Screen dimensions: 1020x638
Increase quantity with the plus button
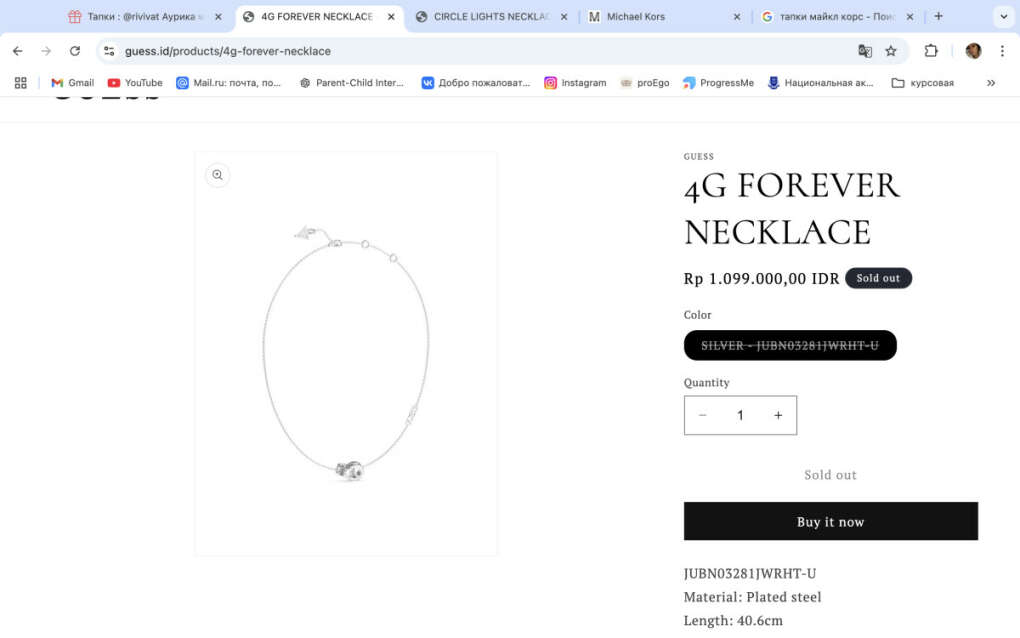tap(778, 415)
